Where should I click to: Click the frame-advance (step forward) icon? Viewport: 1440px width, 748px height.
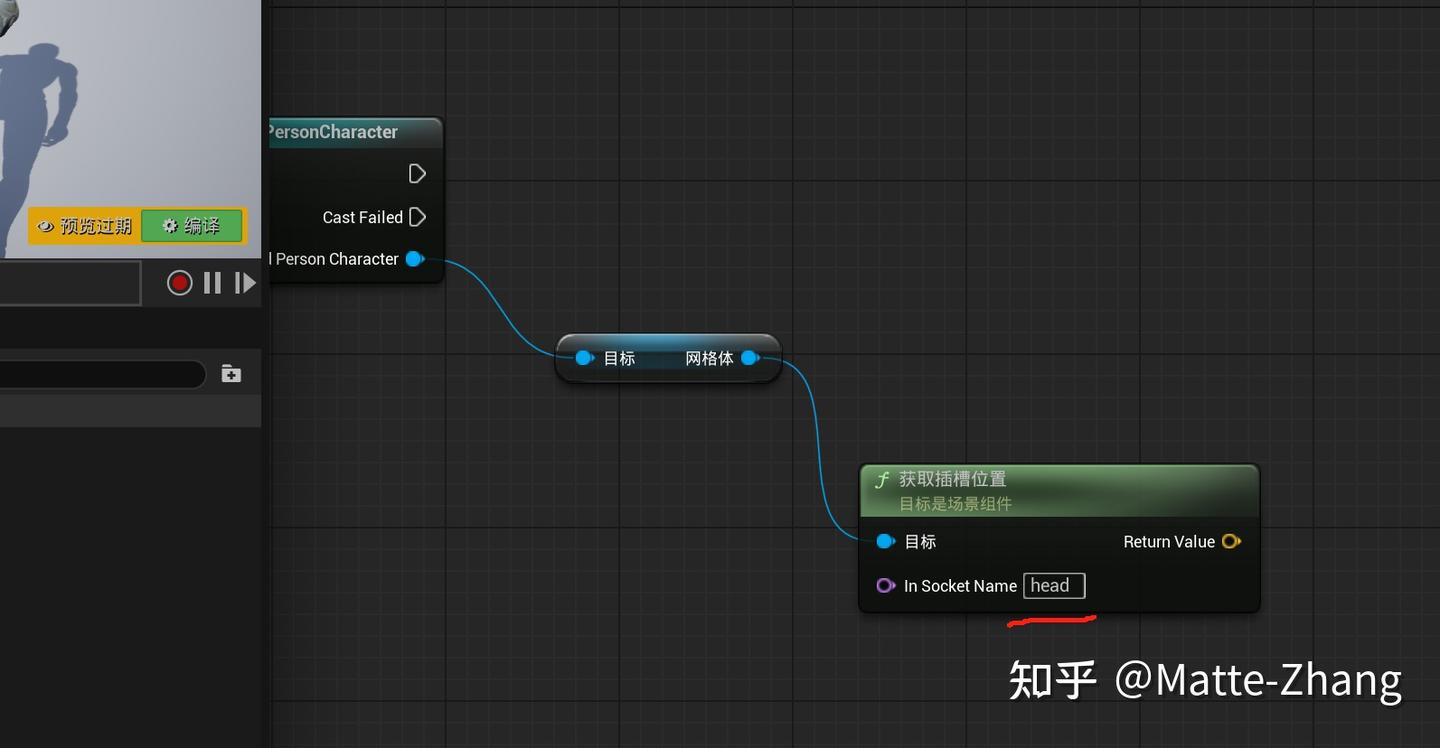pos(245,282)
